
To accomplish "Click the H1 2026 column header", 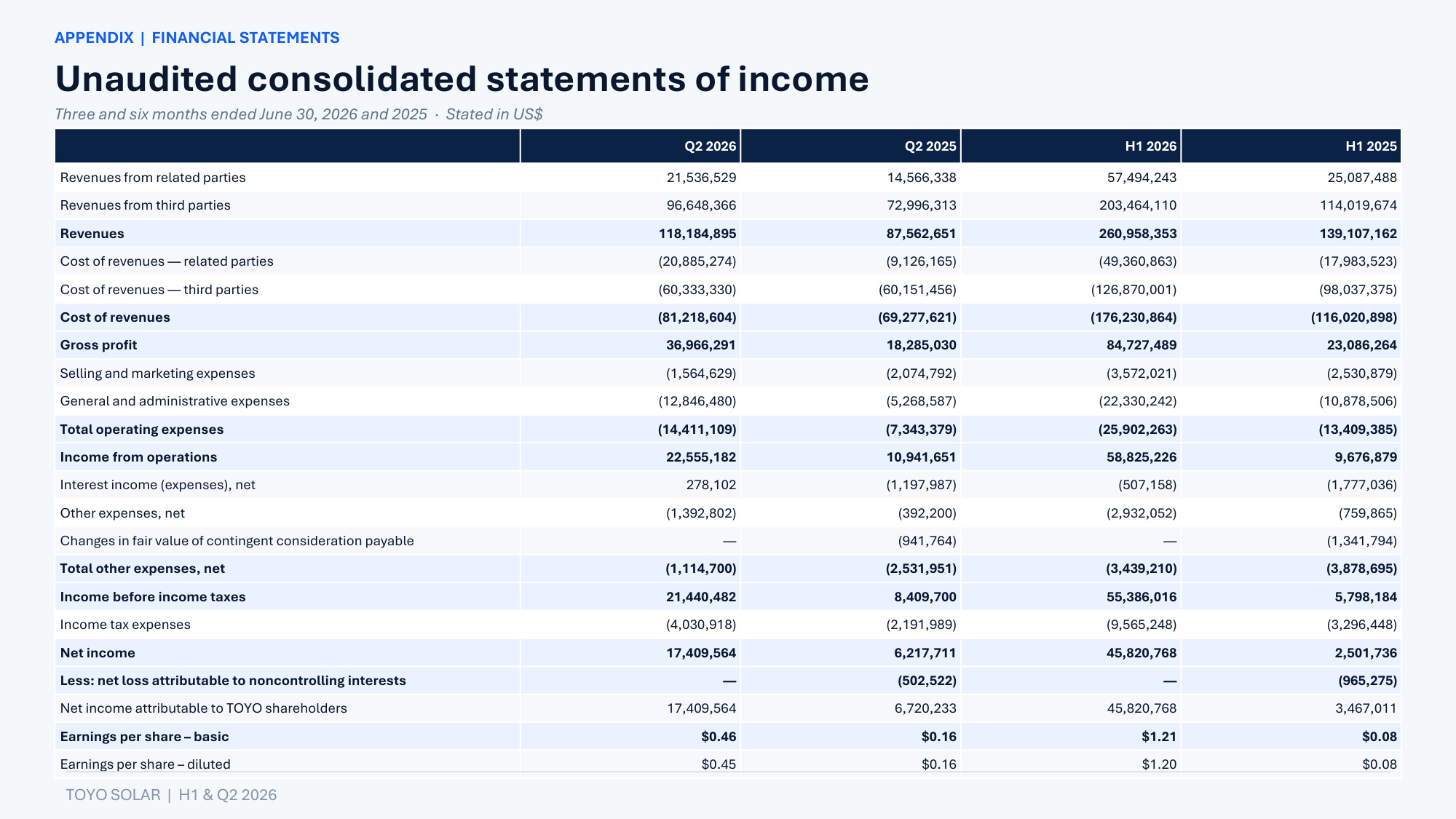I will pos(1151,146).
